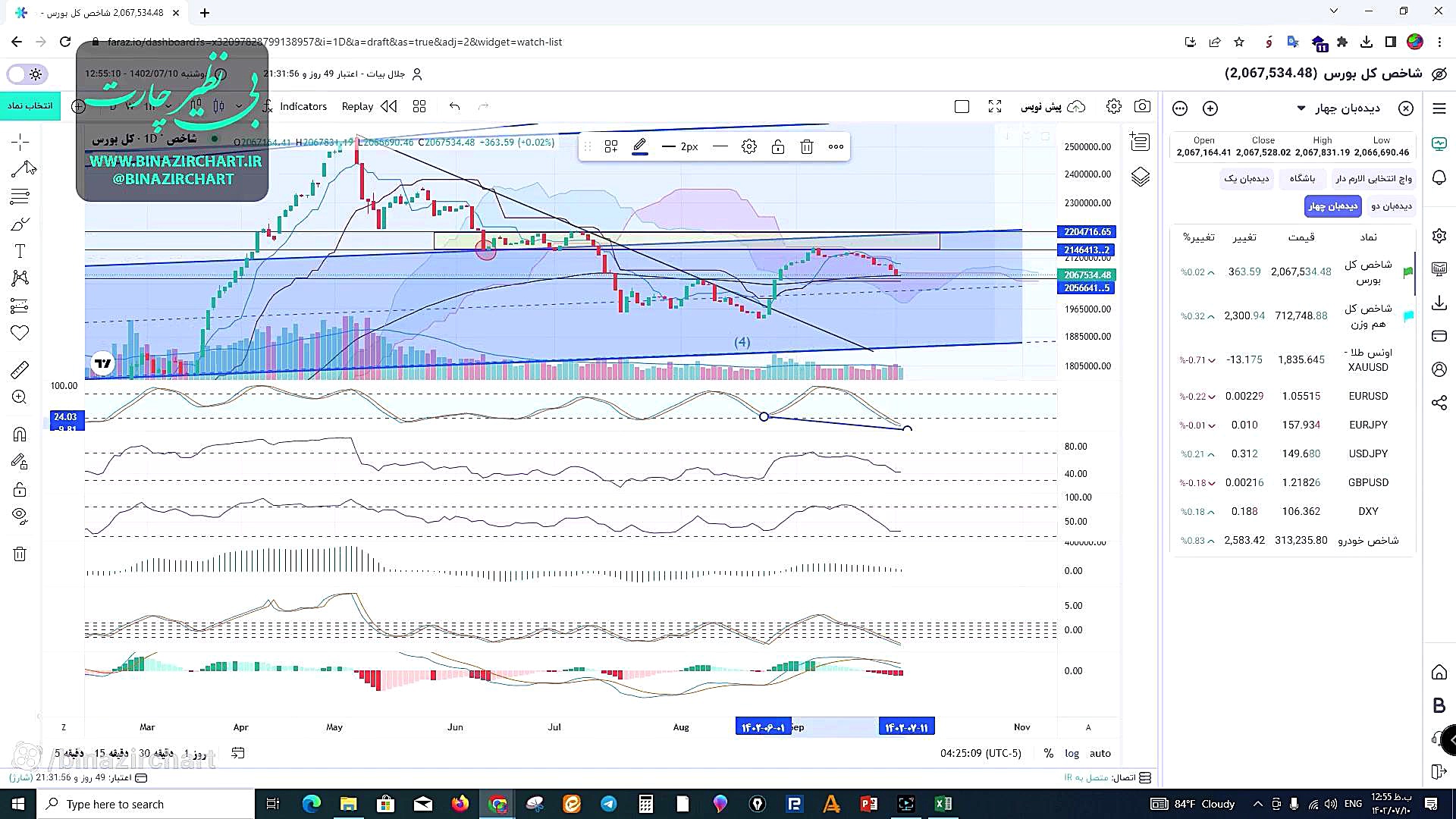Open the object tree layers panel
The width and height of the screenshot is (1456, 819).
click(1141, 177)
